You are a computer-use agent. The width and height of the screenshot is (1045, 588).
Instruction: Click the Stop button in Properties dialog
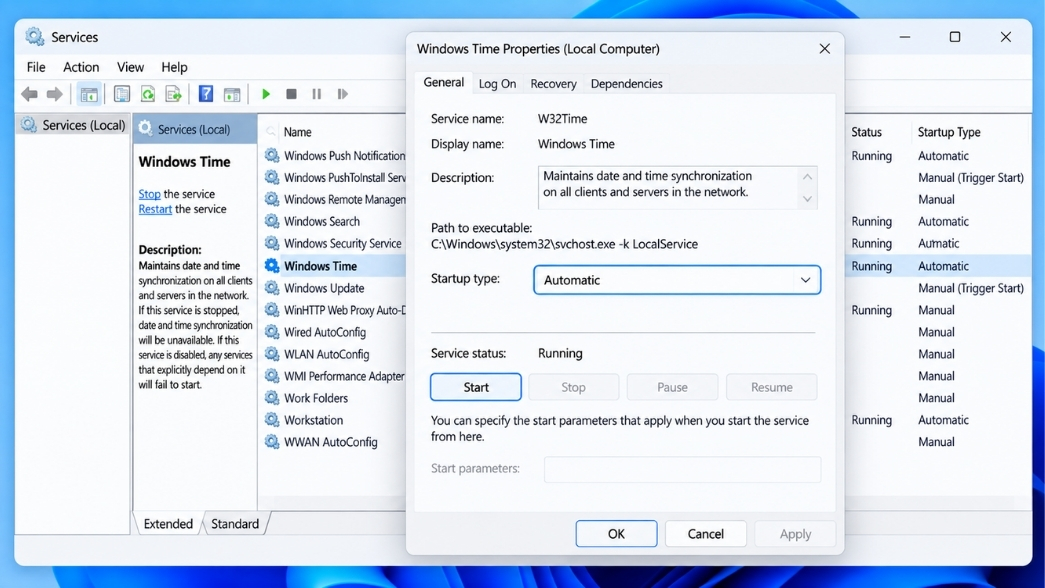(573, 387)
